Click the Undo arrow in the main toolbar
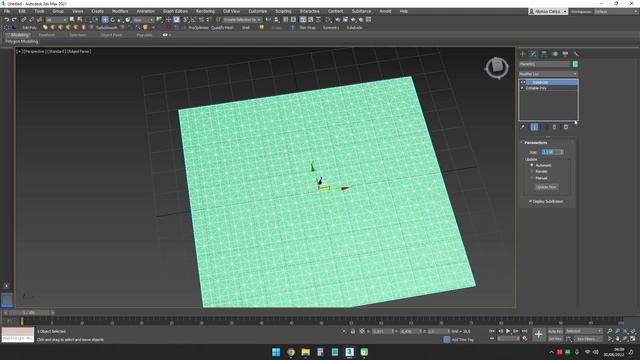 click(x=7, y=20)
